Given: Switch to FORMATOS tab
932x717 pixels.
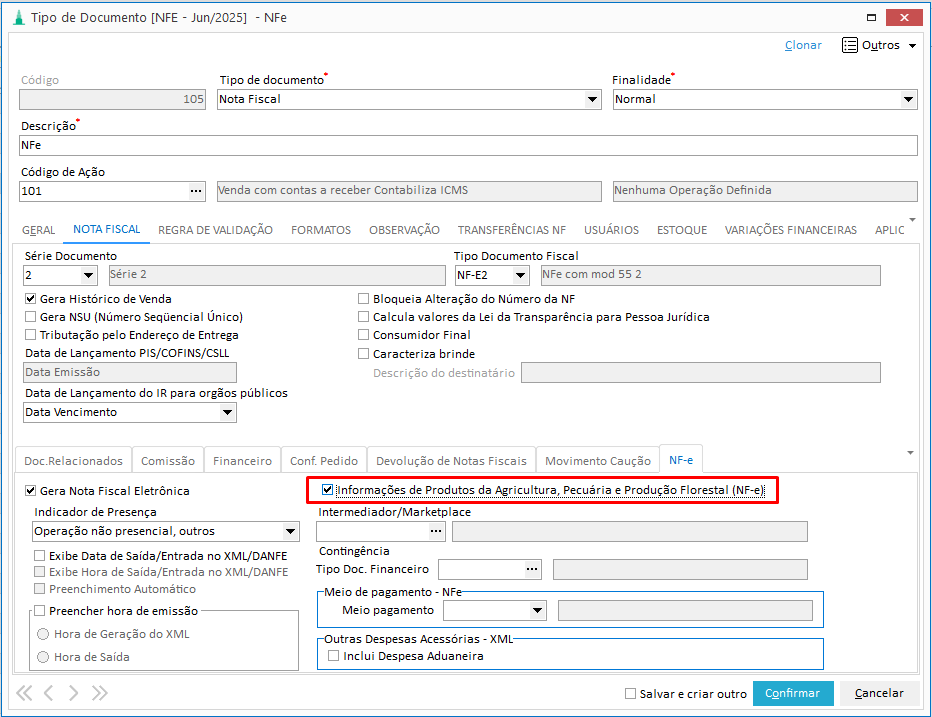Looking at the screenshot, I should (x=321, y=230).
